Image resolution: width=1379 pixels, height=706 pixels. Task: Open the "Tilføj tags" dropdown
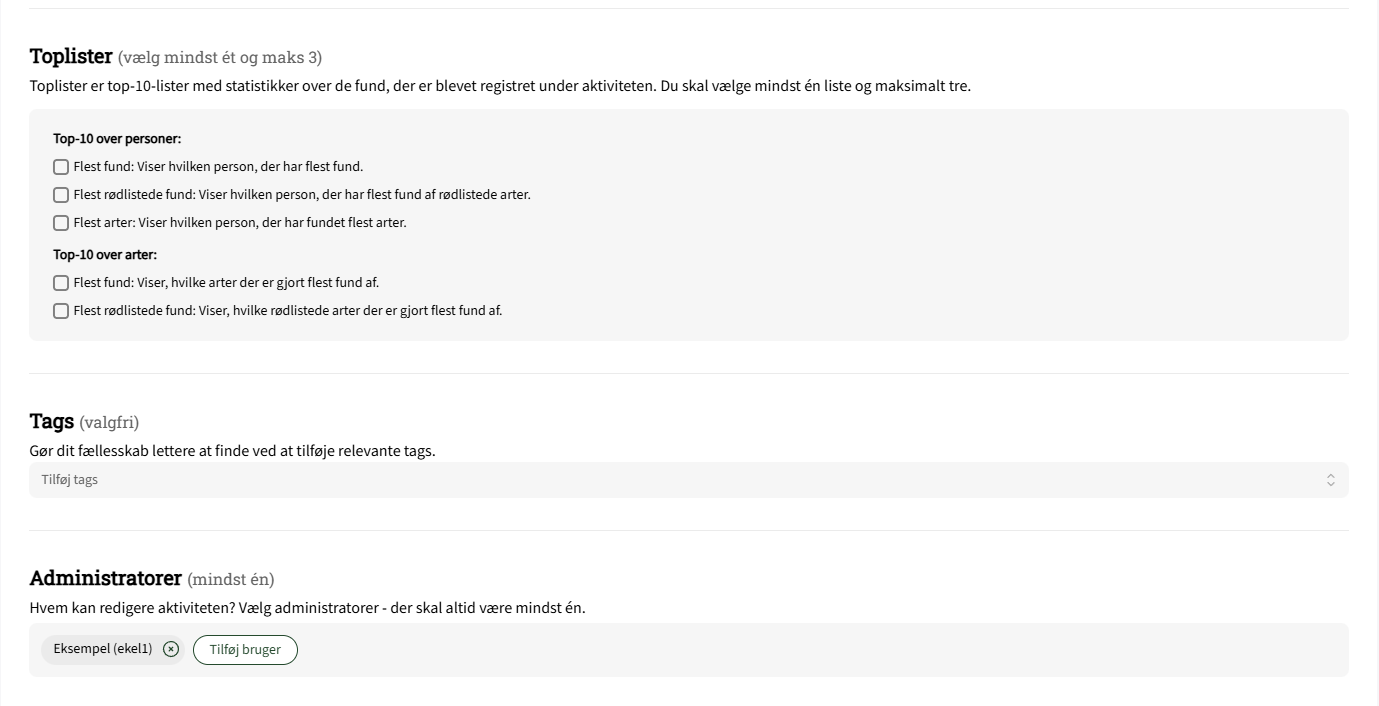tap(690, 479)
